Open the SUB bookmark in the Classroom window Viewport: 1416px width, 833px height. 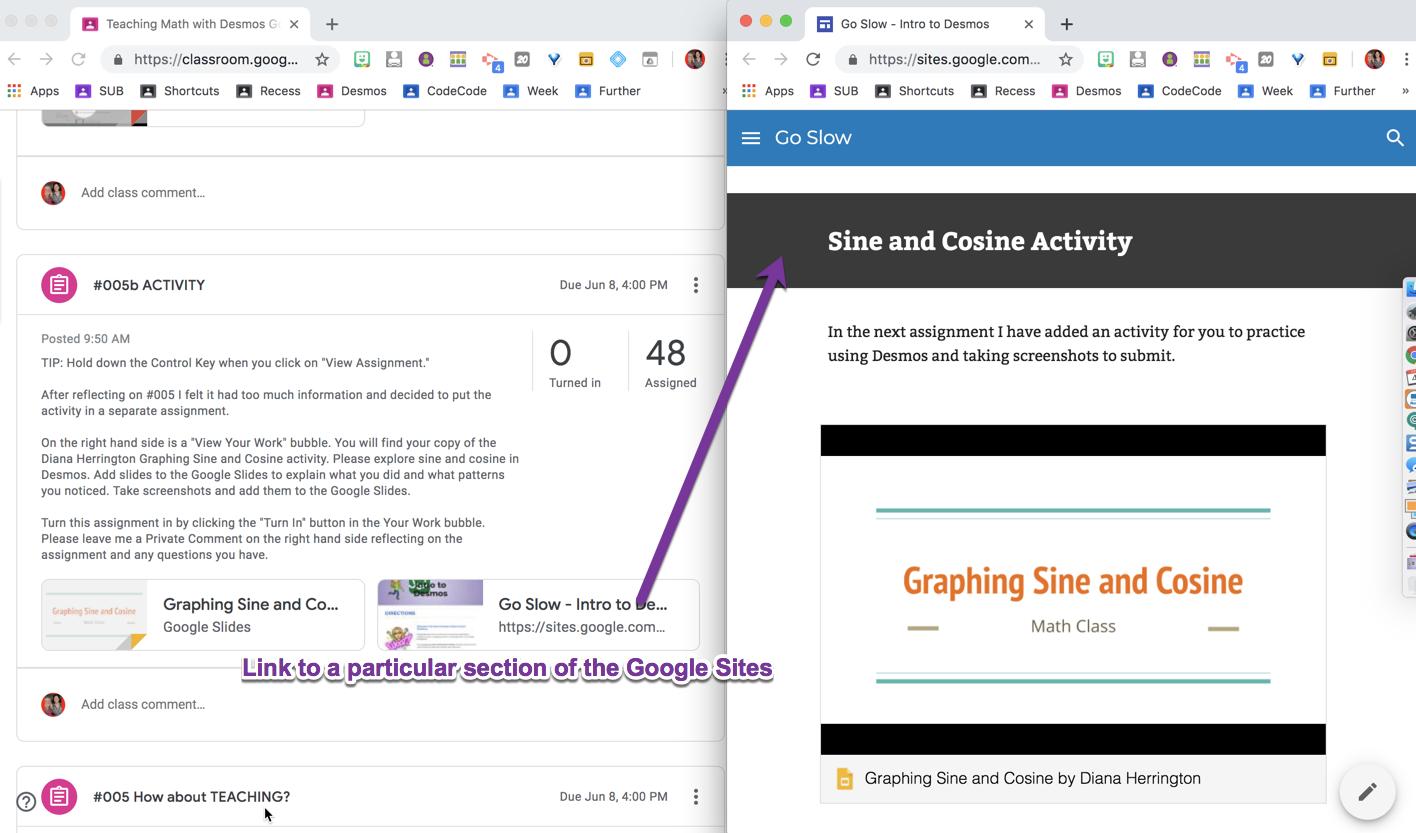tap(99, 91)
